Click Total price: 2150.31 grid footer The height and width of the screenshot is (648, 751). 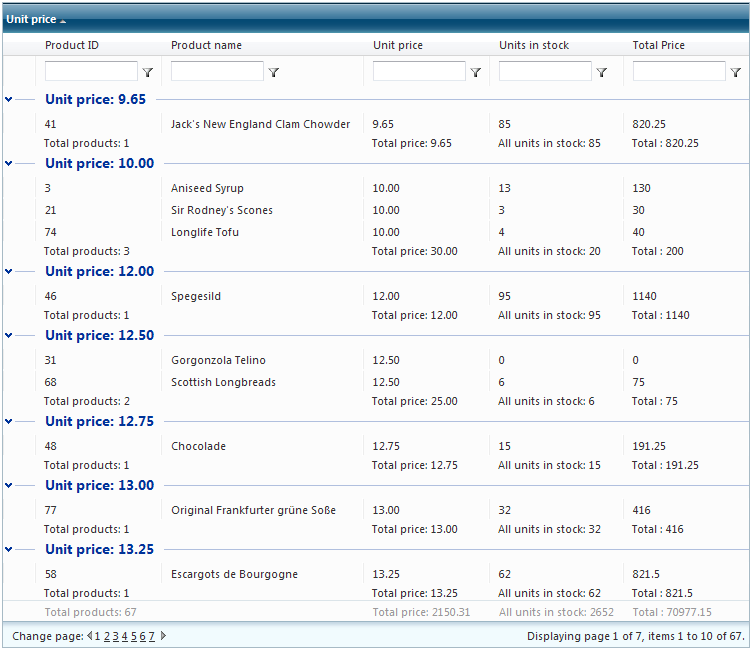421,612
